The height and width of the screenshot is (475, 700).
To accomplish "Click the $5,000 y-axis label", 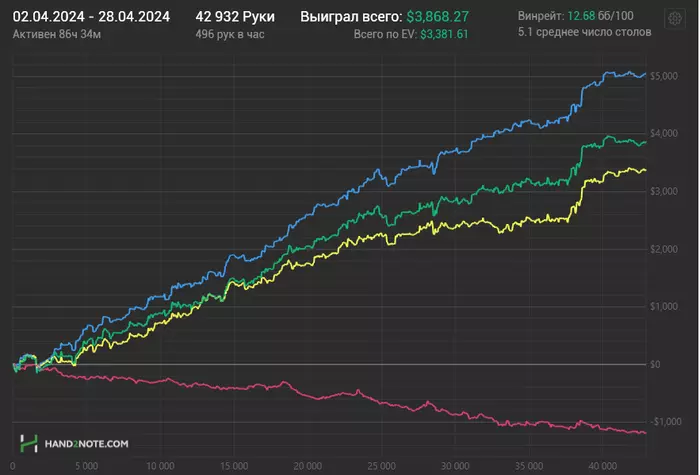I will [x=664, y=76].
